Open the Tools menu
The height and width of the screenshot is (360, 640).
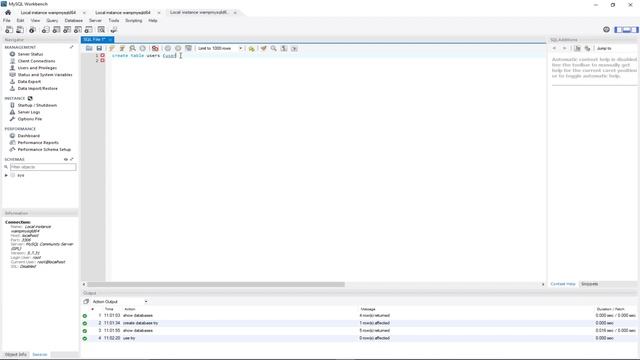coord(114,20)
